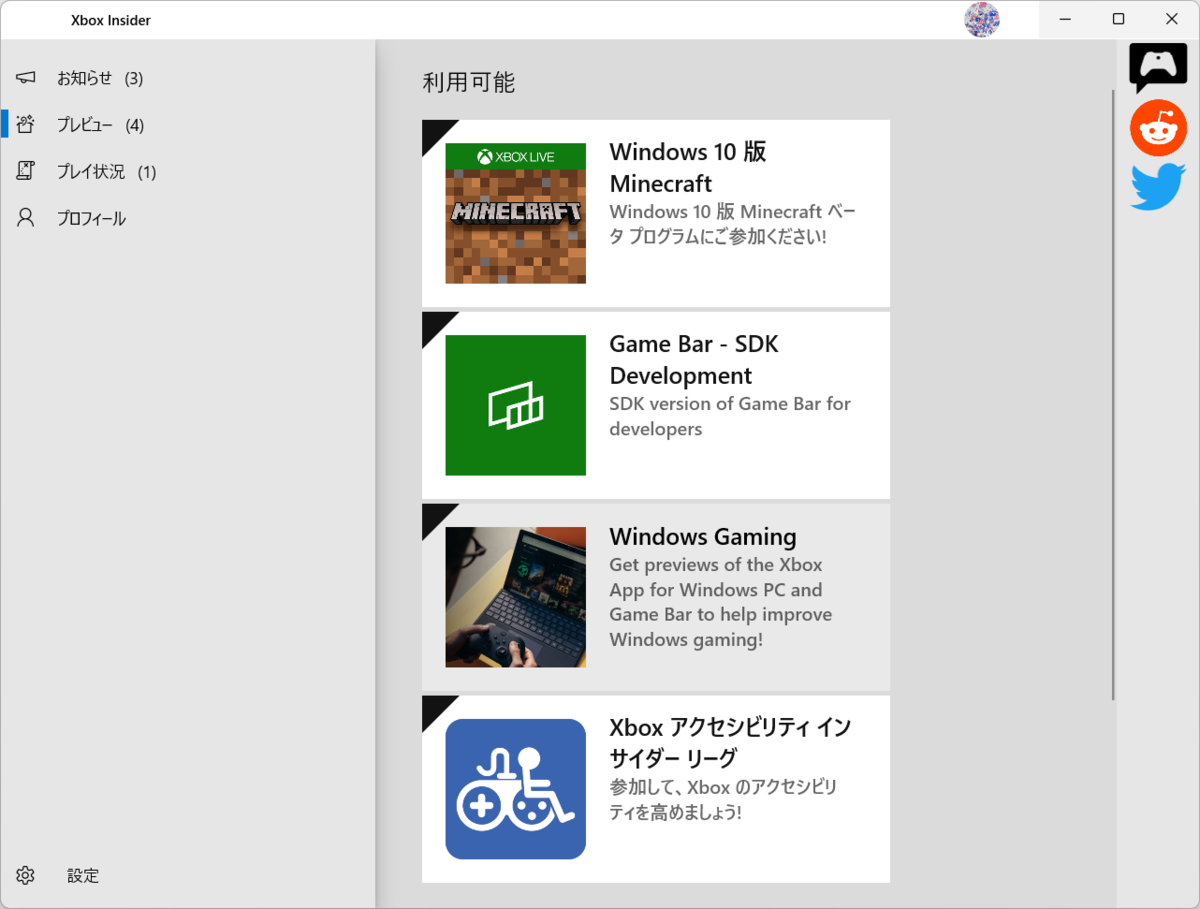Click the 利用可能 section heading
This screenshot has height=909, width=1200.
click(x=468, y=83)
